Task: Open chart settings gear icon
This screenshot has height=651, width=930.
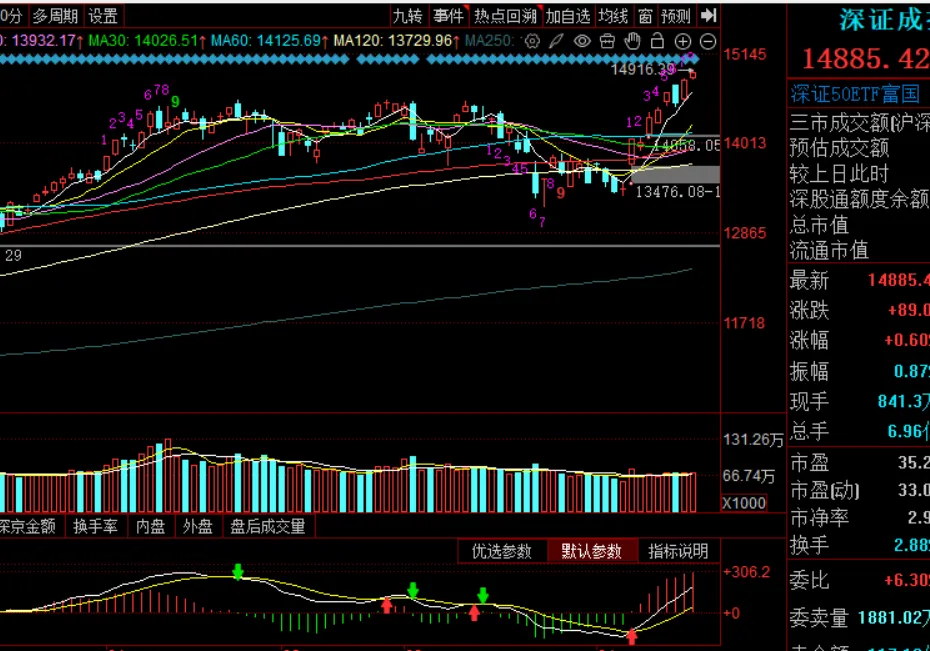Action: [533, 41]
